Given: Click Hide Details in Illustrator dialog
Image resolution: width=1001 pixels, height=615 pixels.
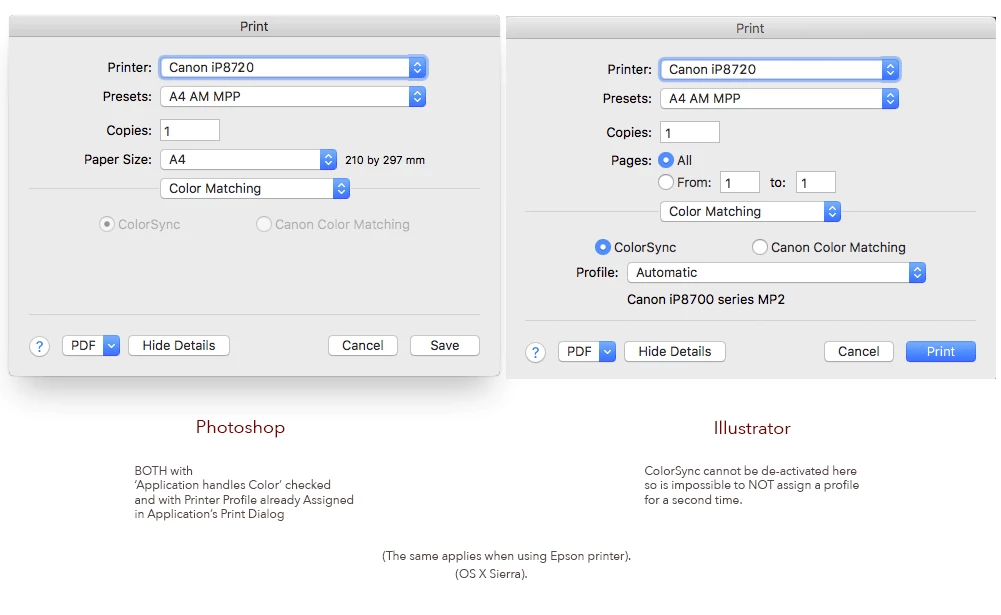Looking at the screenshot, I should pos(675,351).
